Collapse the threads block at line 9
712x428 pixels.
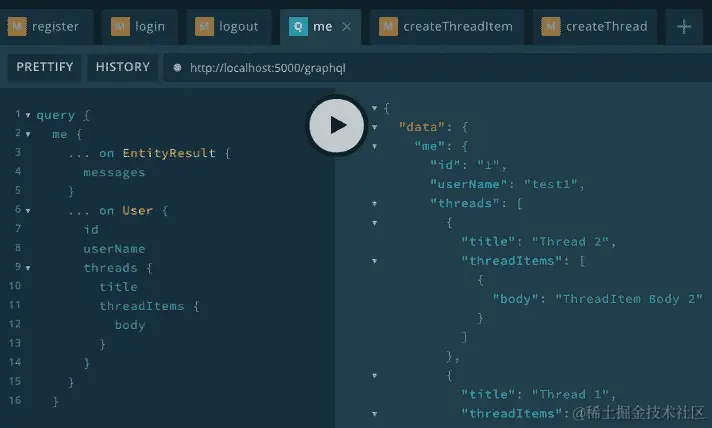[x=28, y=268]
